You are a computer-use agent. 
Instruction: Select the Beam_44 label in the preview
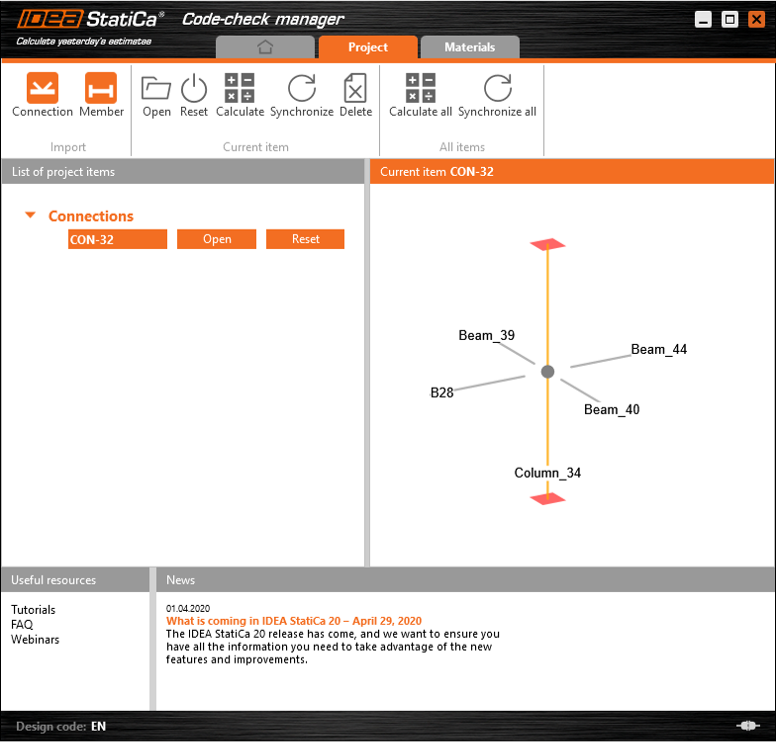click(x=659, y=349)
